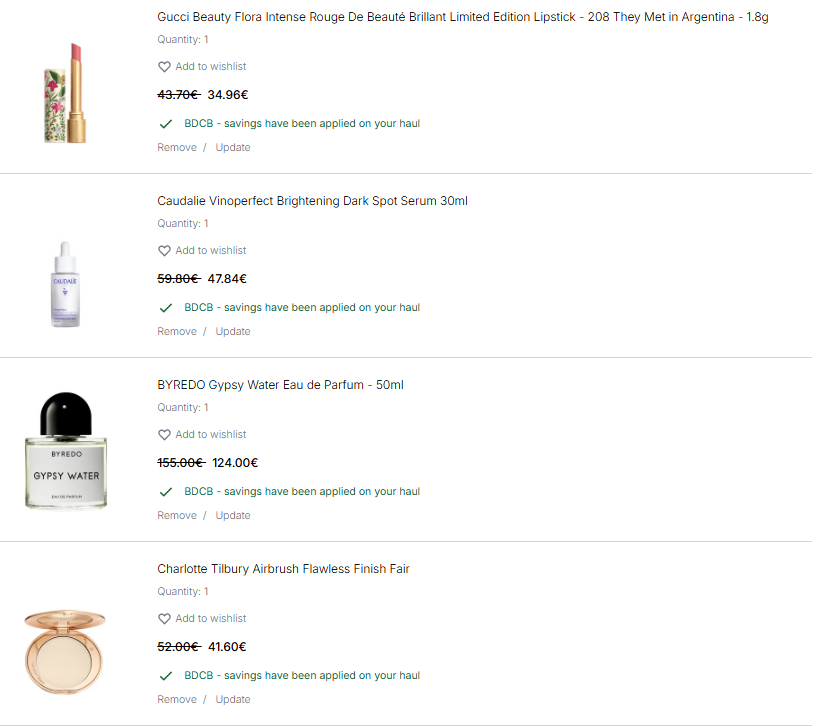
Task: Update Charlotte Tilbury Airbrush Flawless Finish item
Action: 233,700
